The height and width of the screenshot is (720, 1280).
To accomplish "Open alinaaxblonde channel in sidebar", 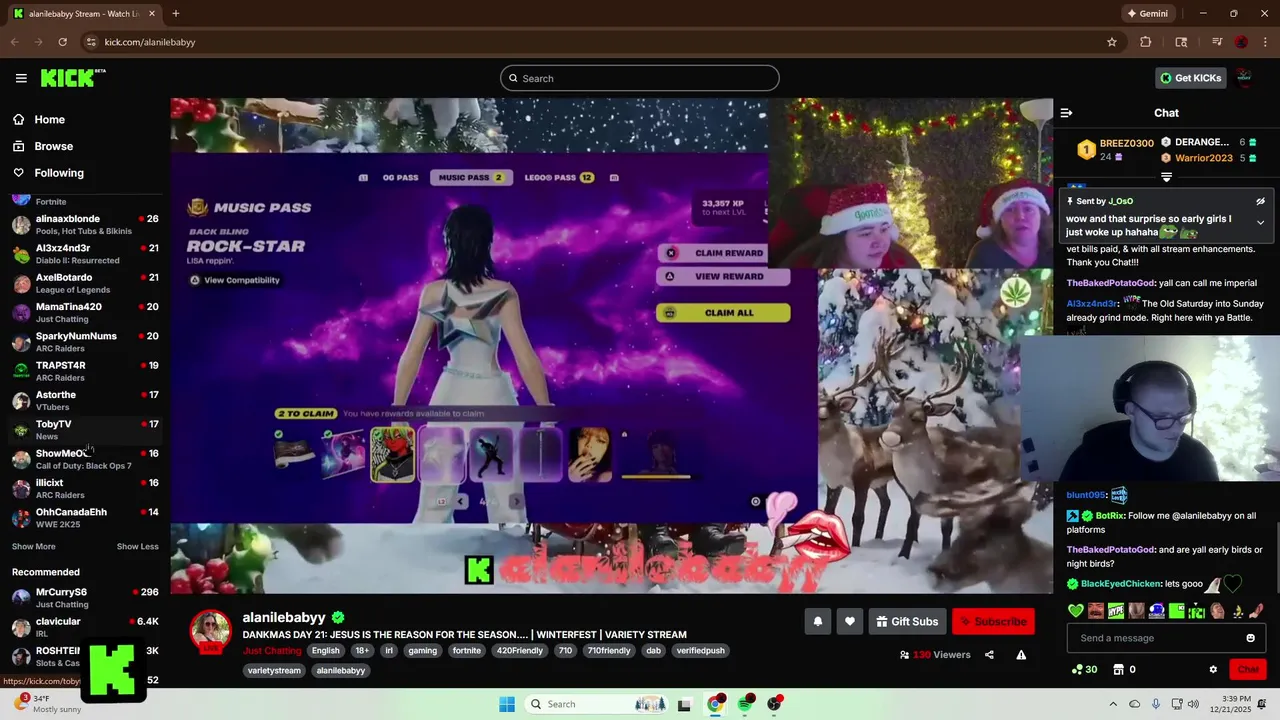I will (85, 224).
